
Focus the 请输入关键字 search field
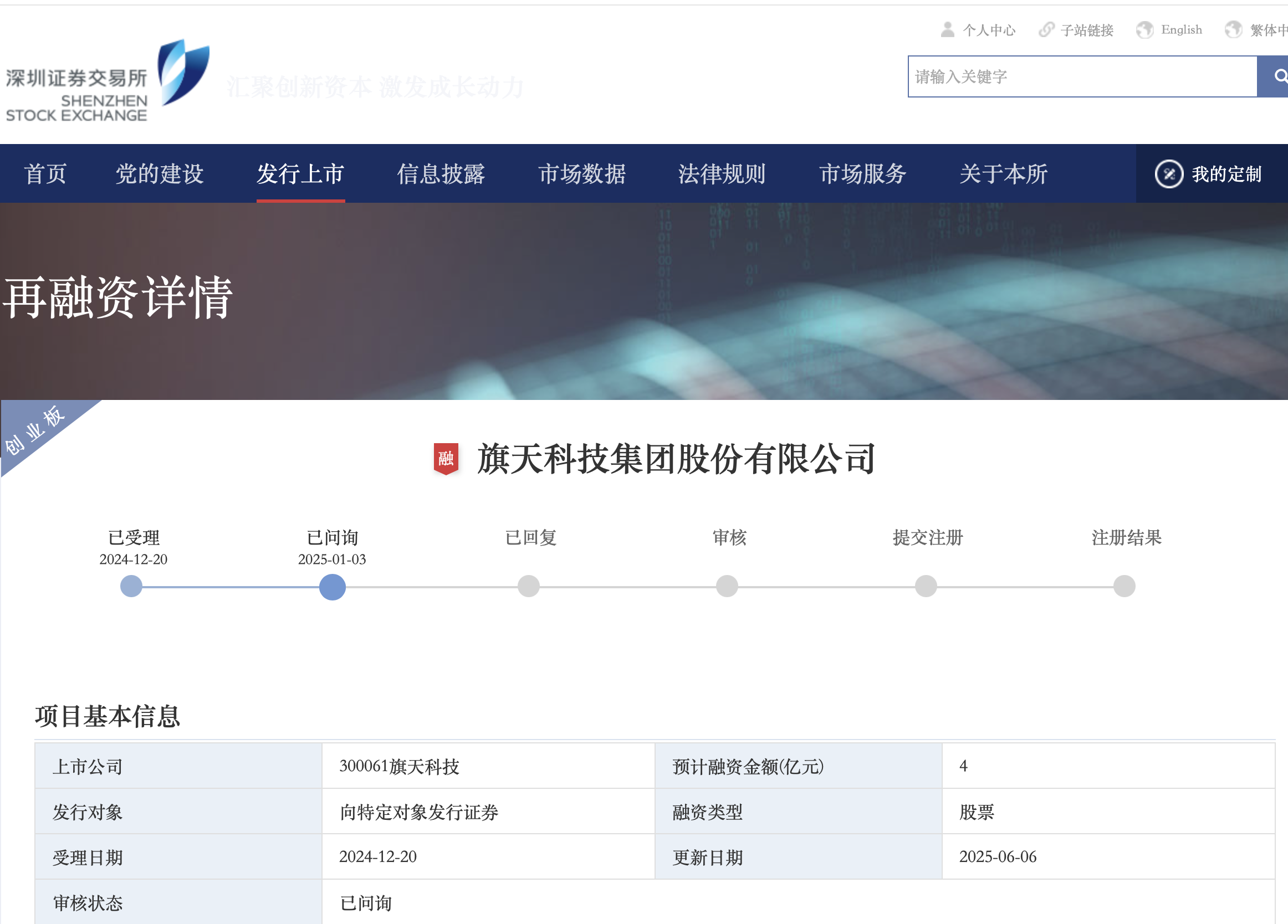1082,76
